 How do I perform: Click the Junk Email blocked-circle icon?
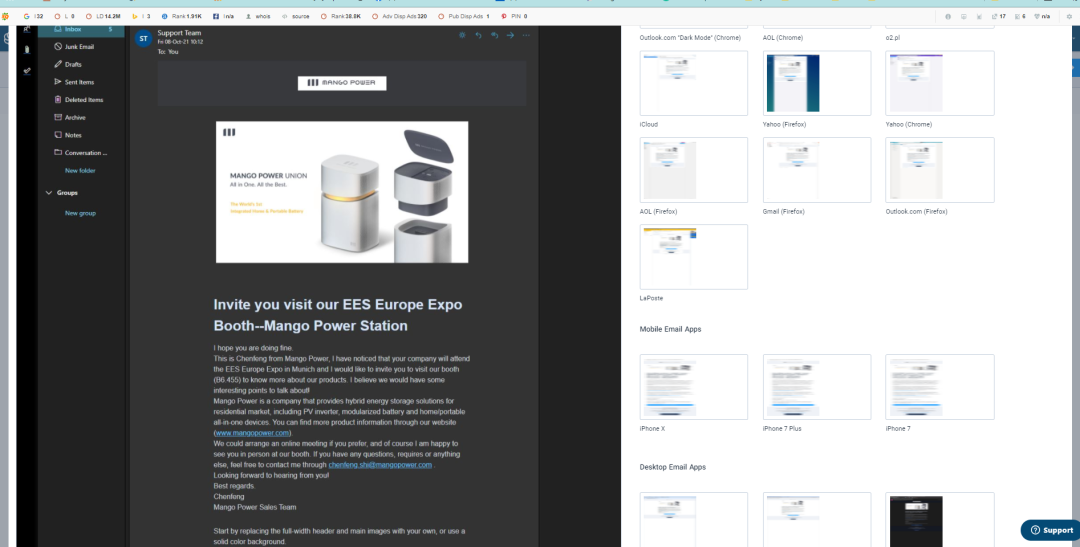[59, 47]
